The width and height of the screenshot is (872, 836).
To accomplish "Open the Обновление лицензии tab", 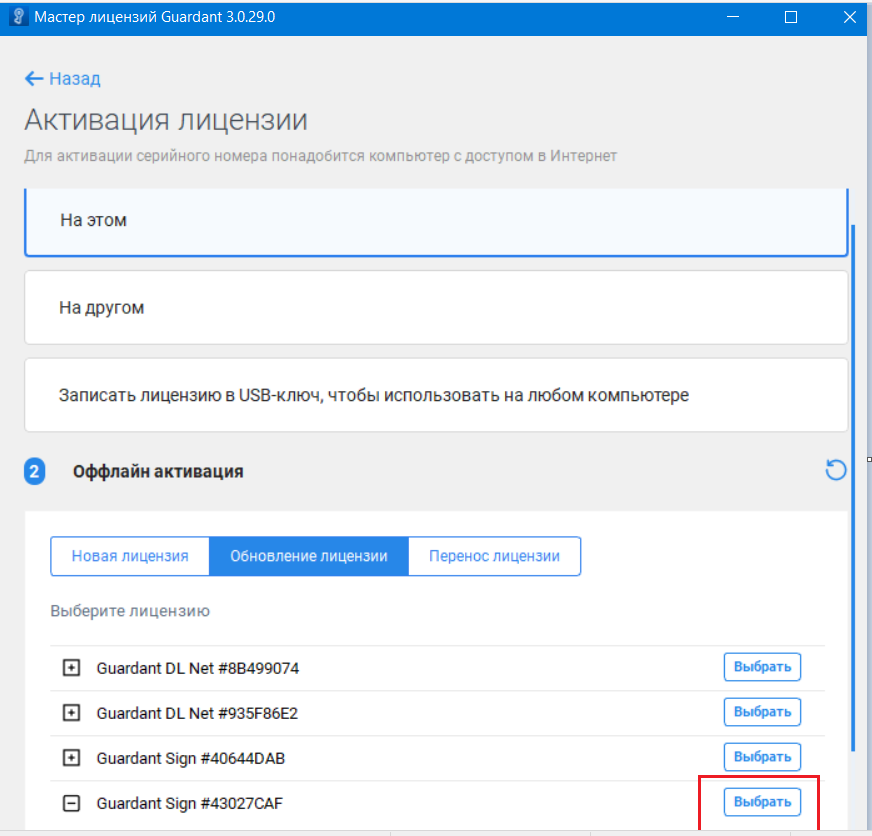I will [x=308, y=556].
